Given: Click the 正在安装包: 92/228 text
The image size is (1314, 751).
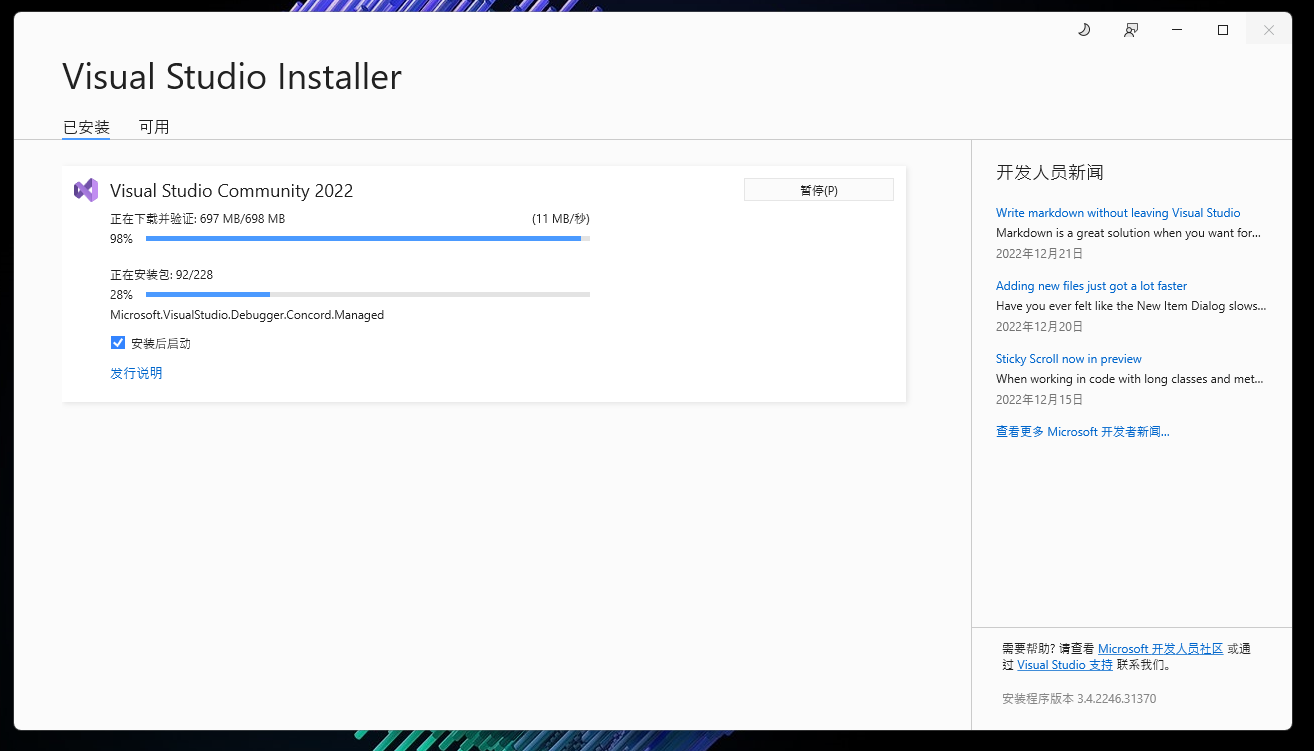Looking at the screenshot, I should click(161, 275).
